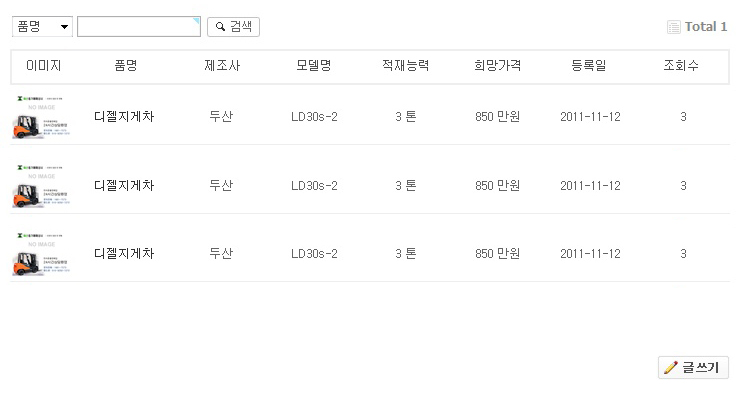Open second forklift thumbnail image
Screen dimensions: 743x400
click(x=43, y=186)
